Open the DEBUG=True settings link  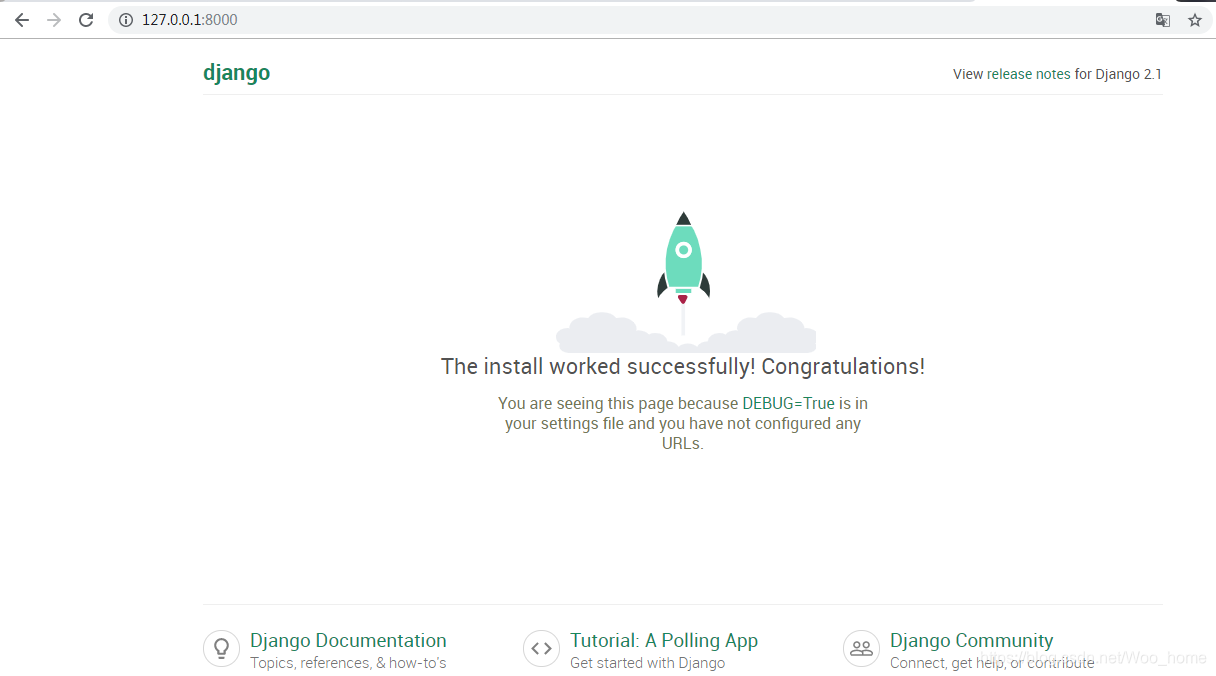click(x=788, y=404)
